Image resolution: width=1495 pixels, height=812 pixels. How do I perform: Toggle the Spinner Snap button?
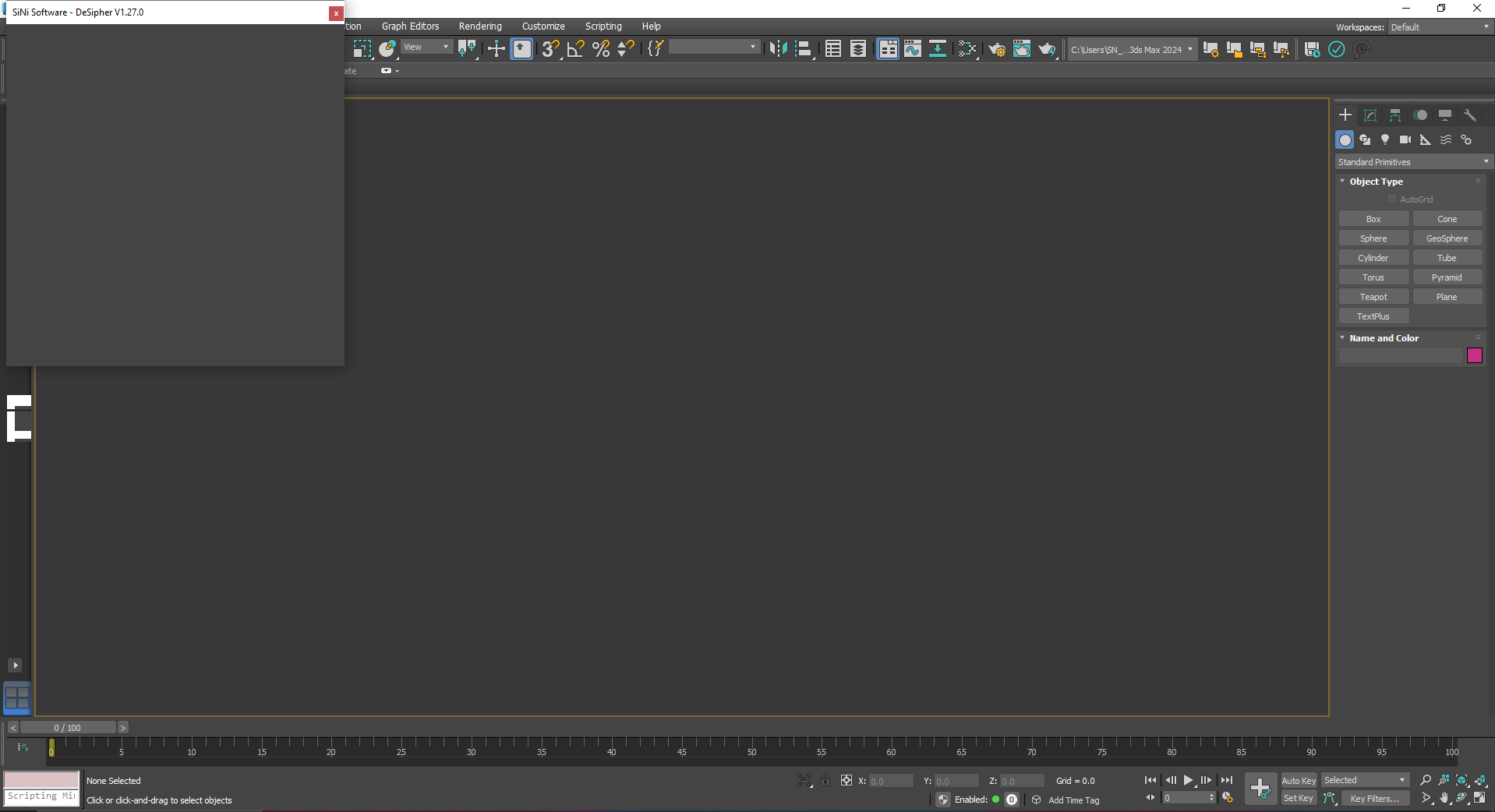click(x=626, y=49)
